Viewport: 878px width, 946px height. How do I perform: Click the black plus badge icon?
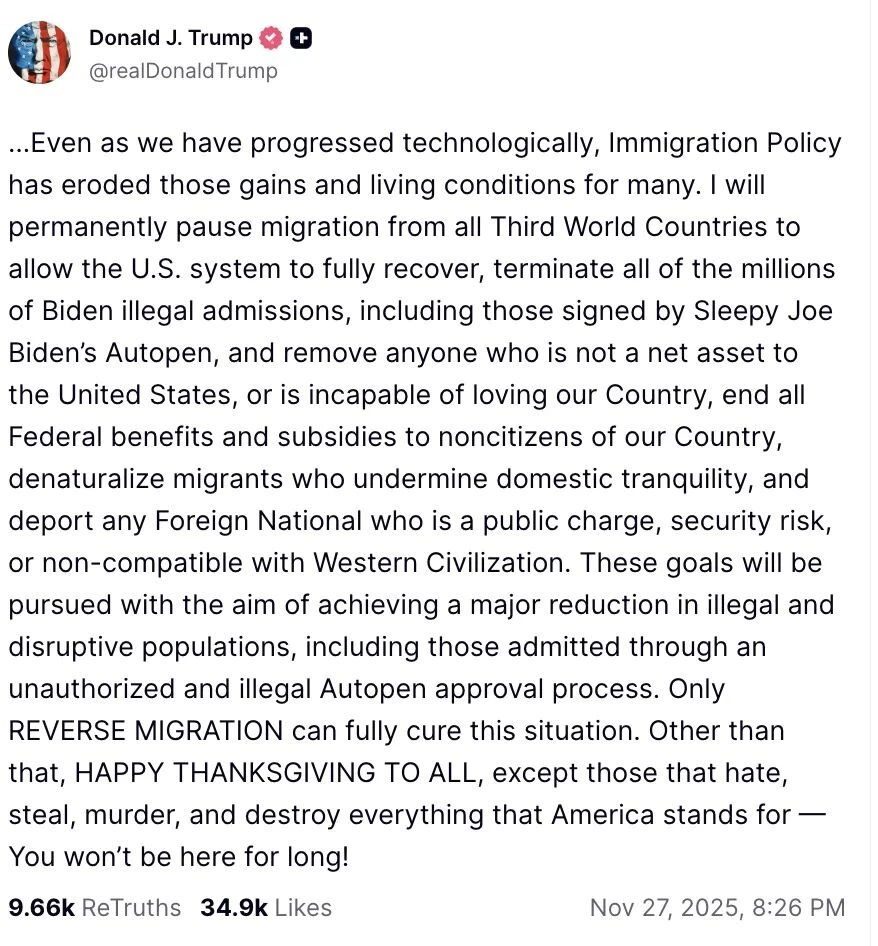pos(301,38)
